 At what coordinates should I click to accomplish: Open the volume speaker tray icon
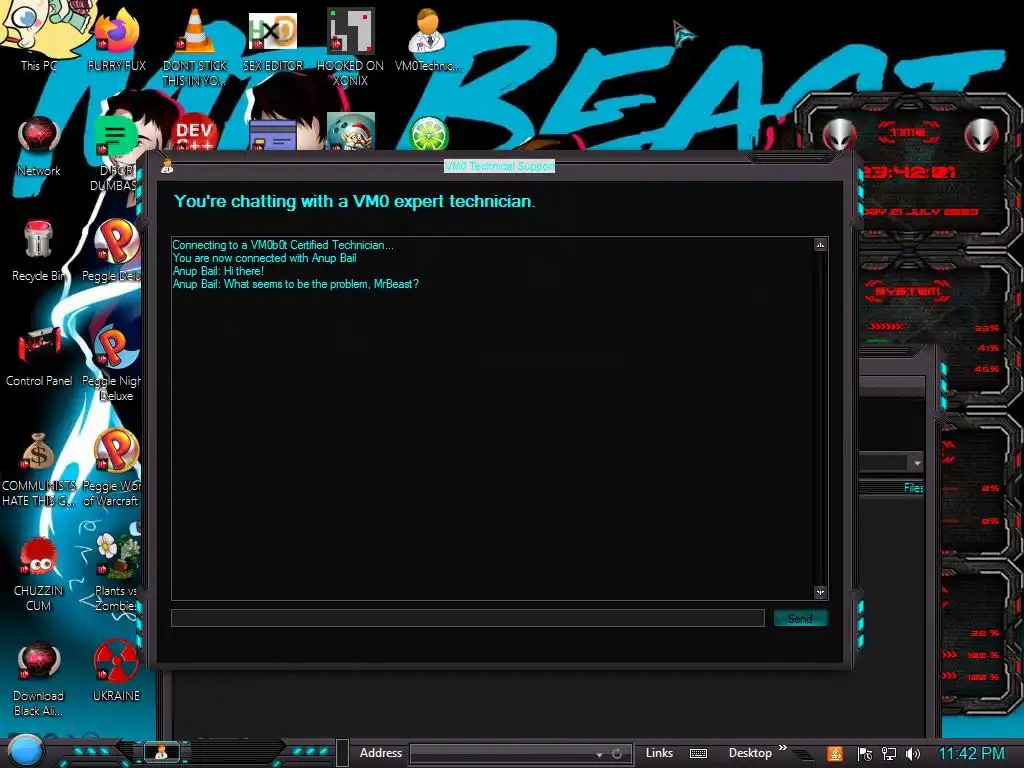tap(912, 754)
